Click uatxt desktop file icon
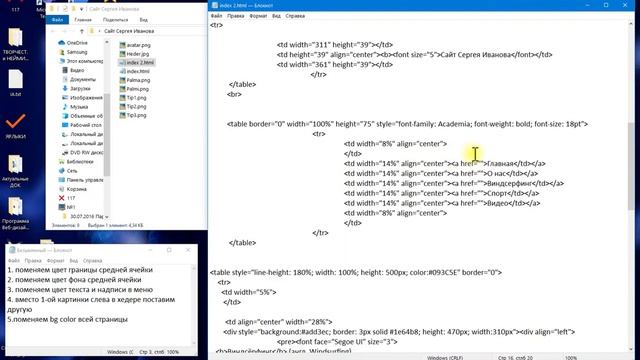 16,83
